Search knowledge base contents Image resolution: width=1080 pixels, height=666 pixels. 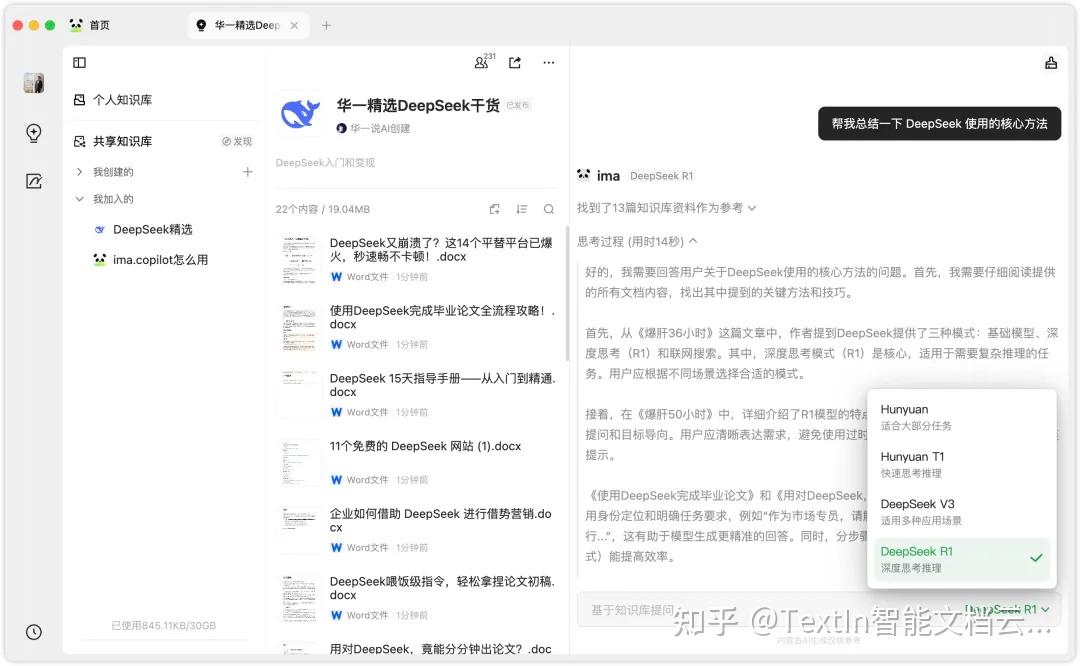pos(549,209)
